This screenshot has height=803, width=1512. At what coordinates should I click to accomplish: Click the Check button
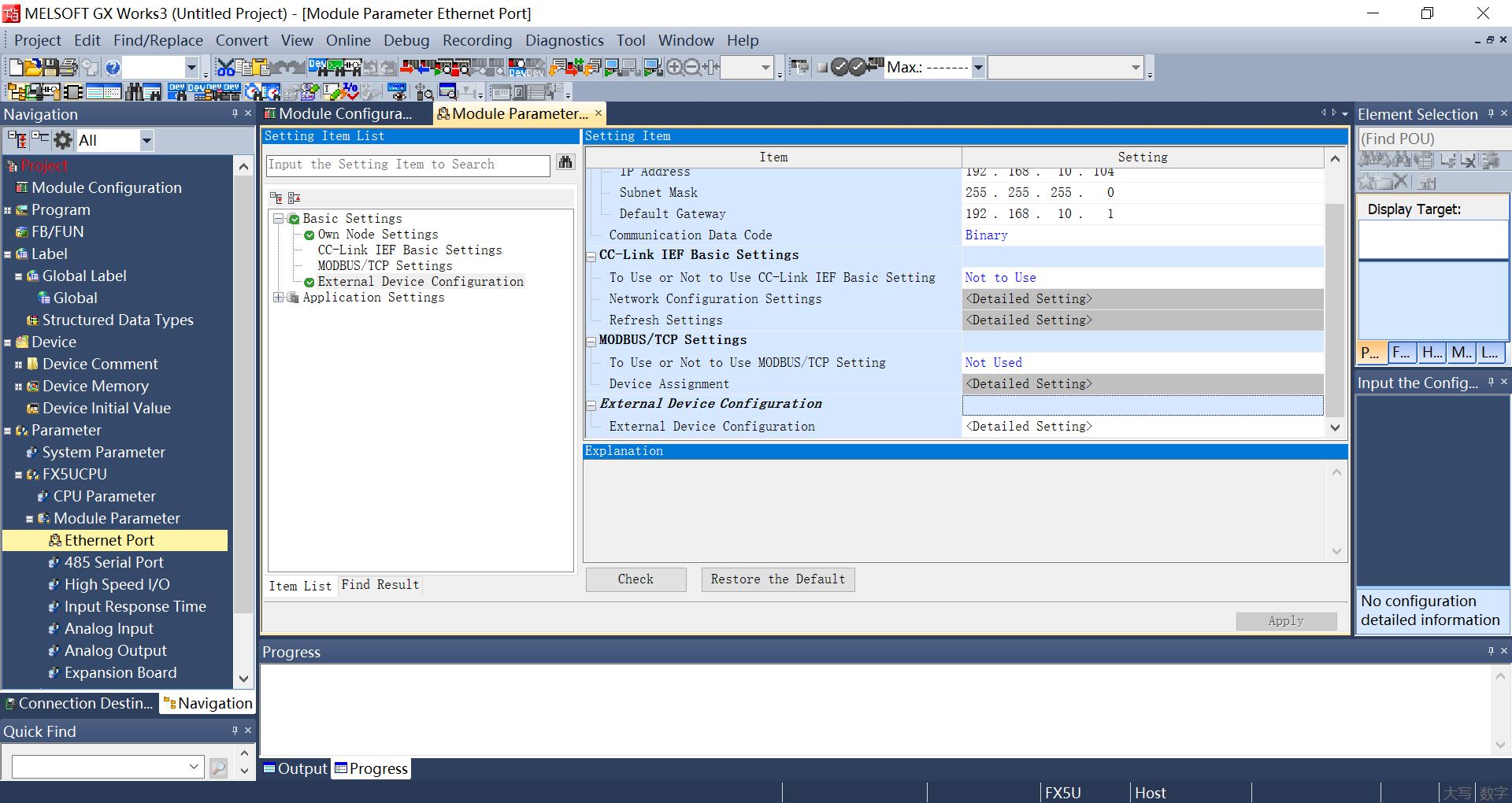(636, 579)
